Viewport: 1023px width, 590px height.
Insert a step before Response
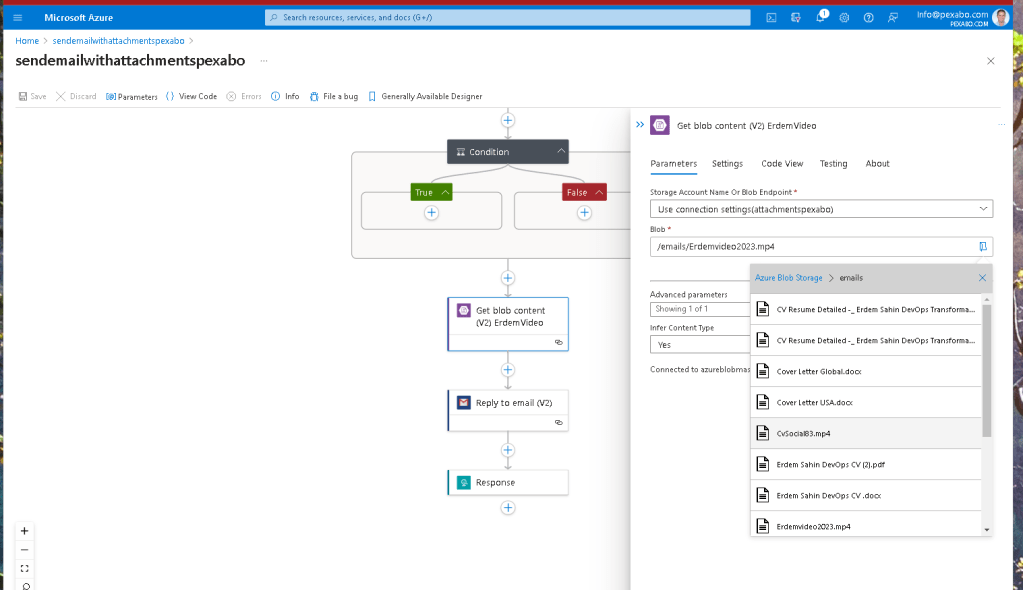click(508, 450)
